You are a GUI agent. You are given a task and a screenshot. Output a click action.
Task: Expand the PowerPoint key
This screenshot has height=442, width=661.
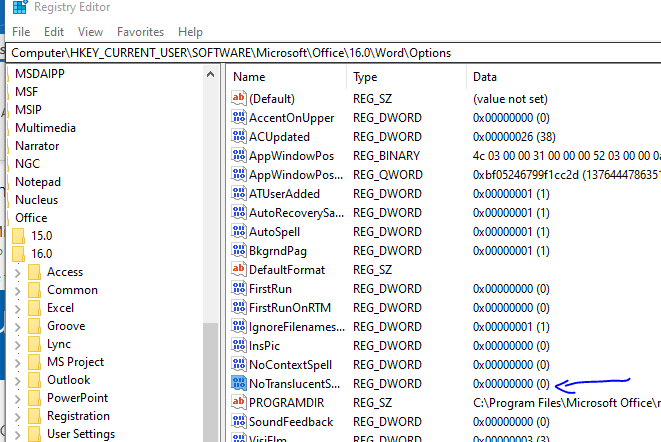click(17, 399)
